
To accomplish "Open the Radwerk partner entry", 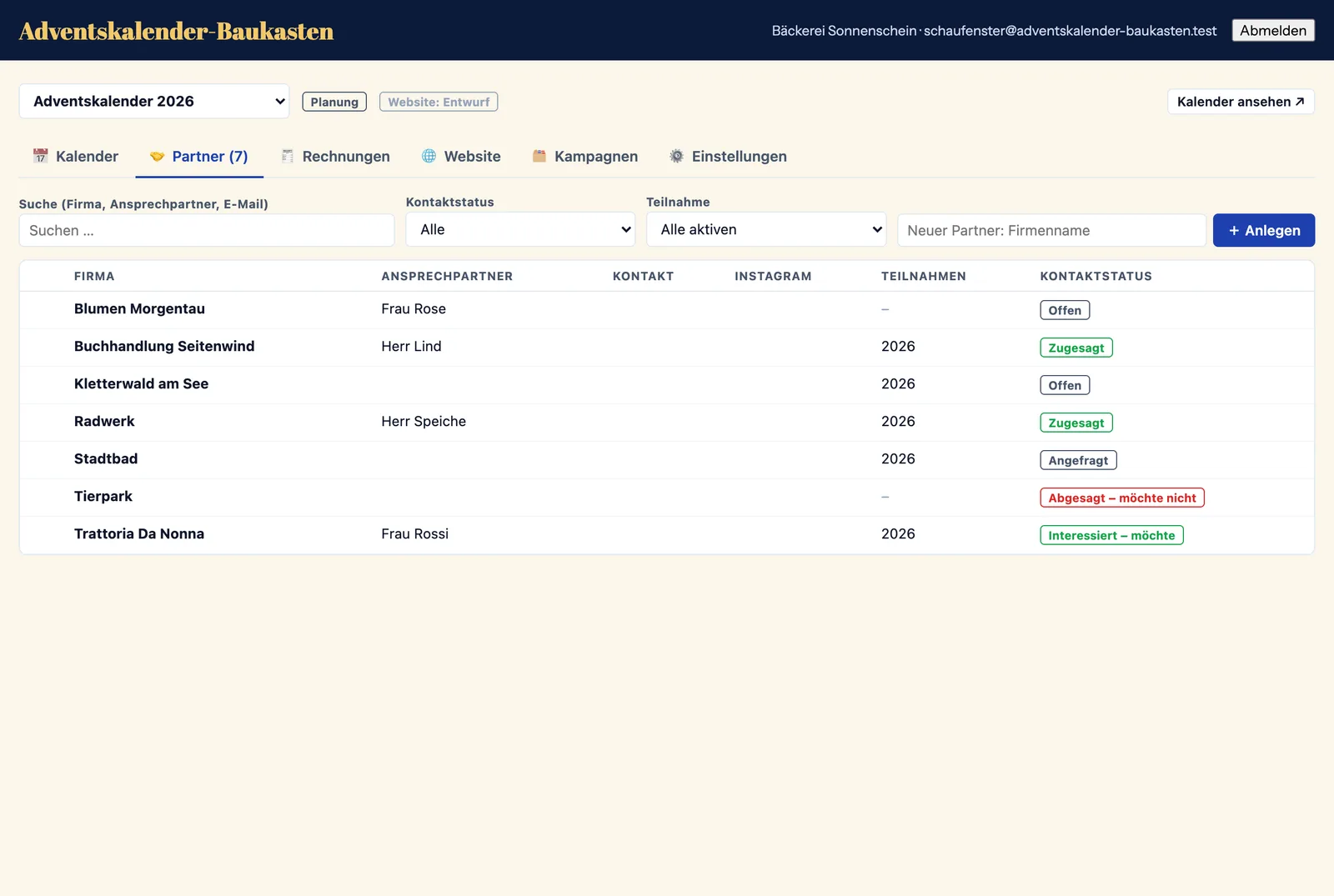I will coord(667,422).
